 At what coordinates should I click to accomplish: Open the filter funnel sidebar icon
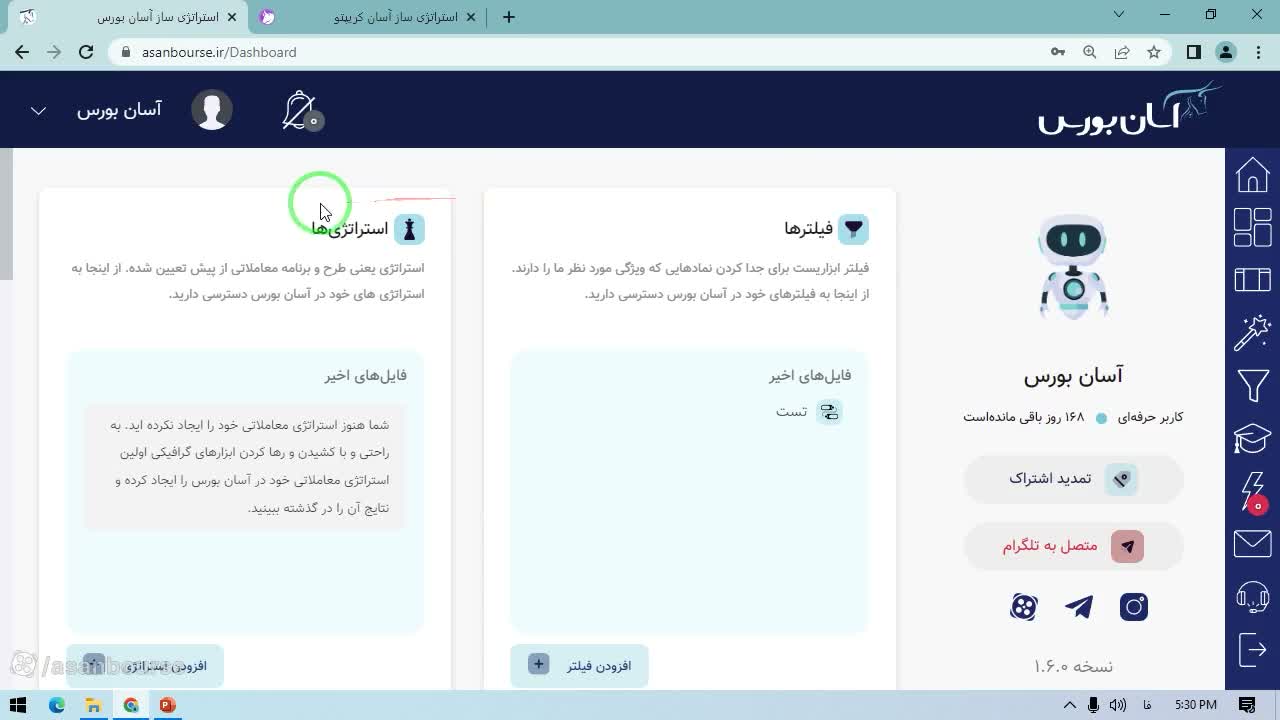(1252, 385)
